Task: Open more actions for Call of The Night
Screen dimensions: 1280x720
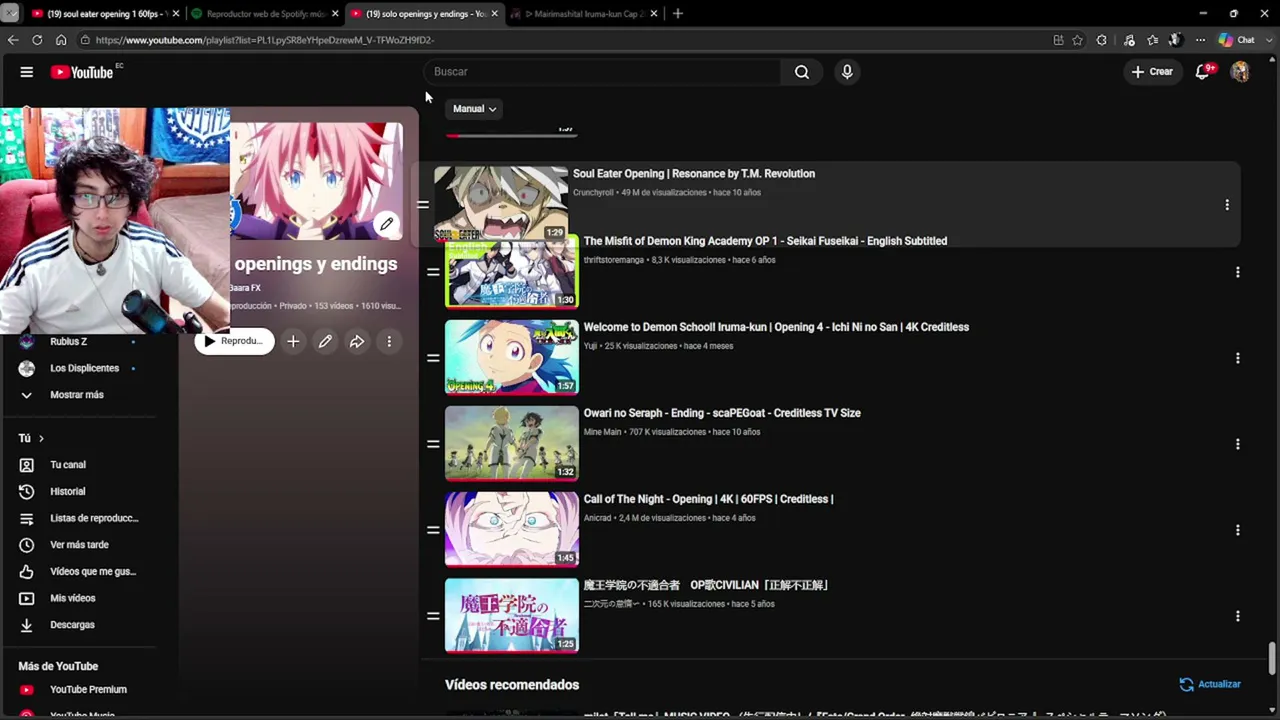Action: (x=1238, y=530)
